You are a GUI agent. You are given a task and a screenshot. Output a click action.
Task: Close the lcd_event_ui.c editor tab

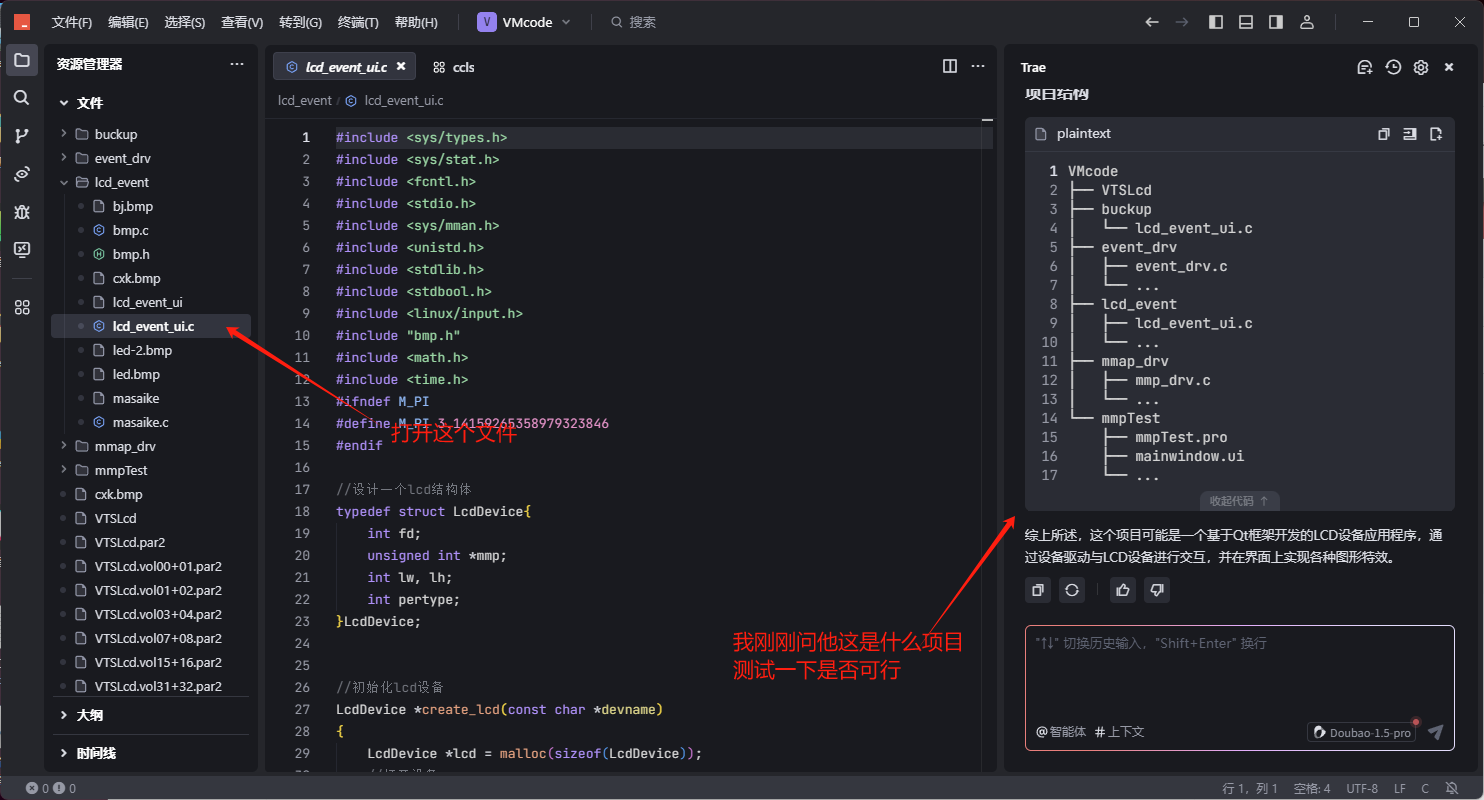click(x=401, y=66)
